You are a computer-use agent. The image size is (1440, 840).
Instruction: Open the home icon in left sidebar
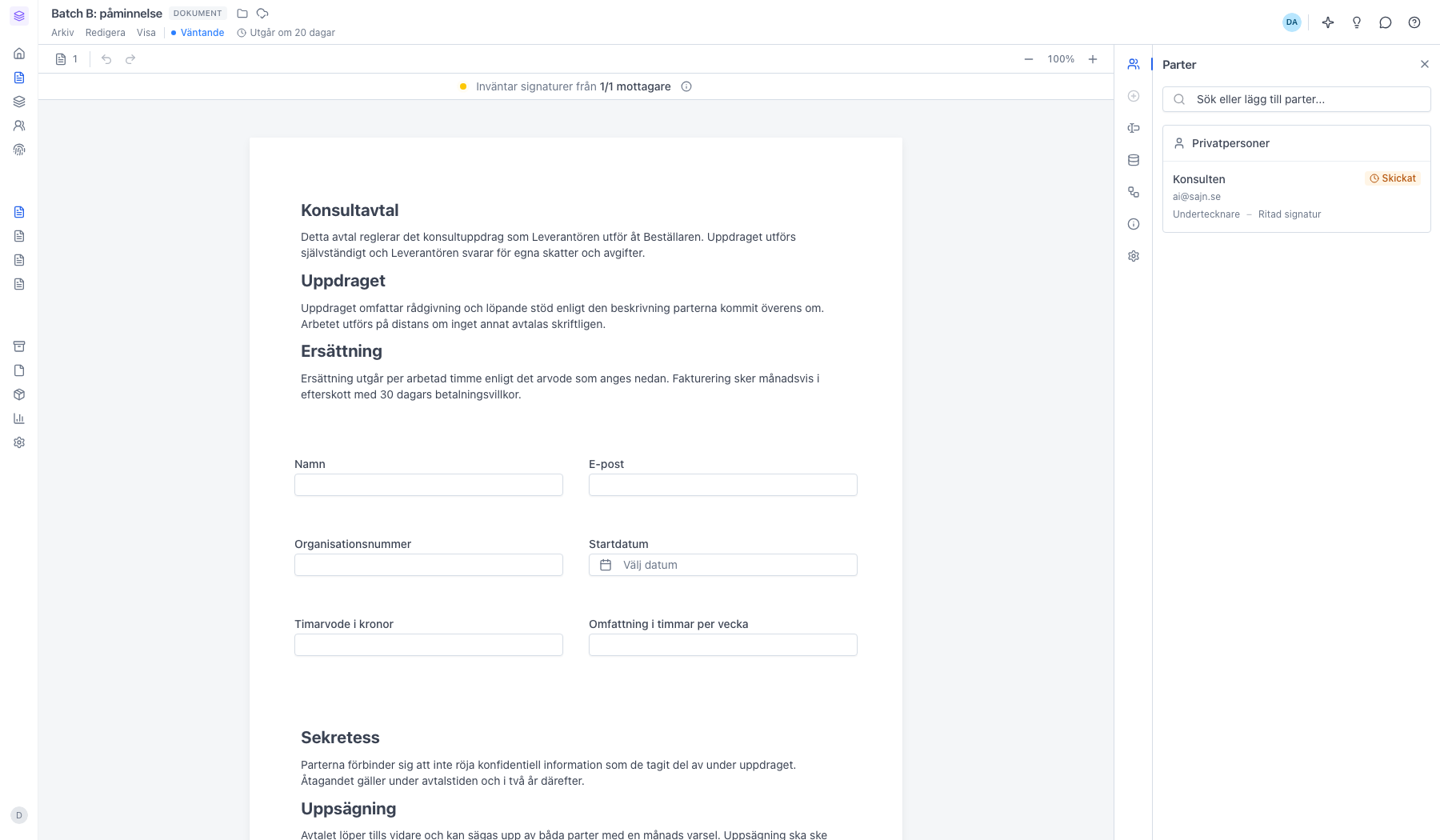(19, 54)
